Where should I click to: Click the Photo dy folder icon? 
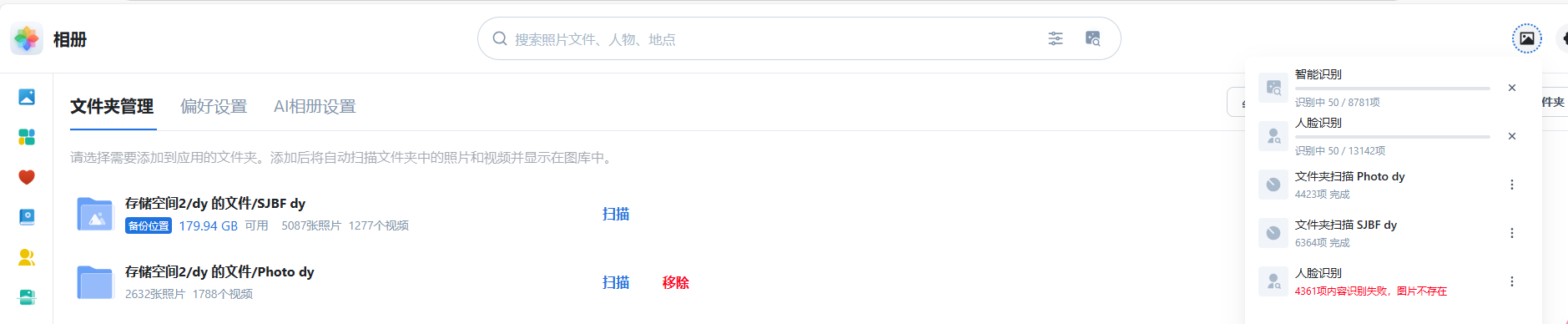[x=95, y=282]
